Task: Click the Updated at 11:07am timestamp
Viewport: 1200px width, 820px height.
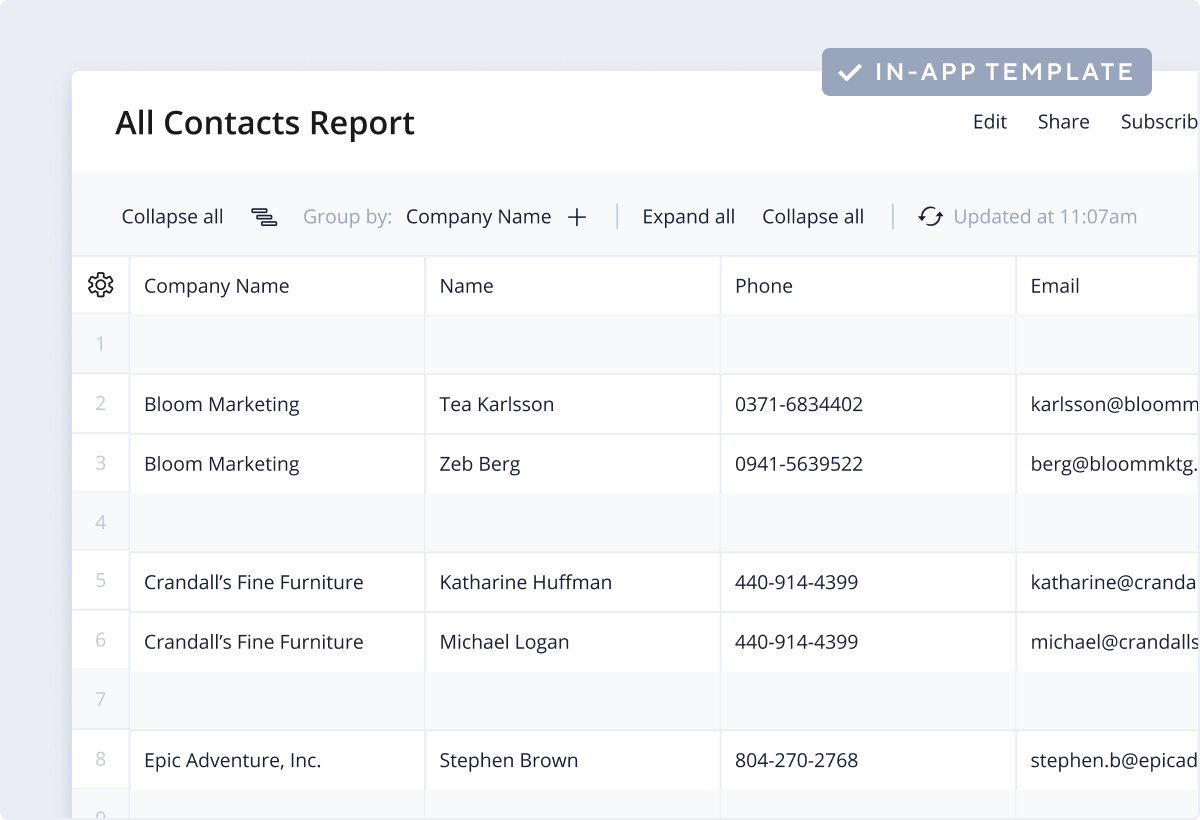Action: [x=1045, y=216]
